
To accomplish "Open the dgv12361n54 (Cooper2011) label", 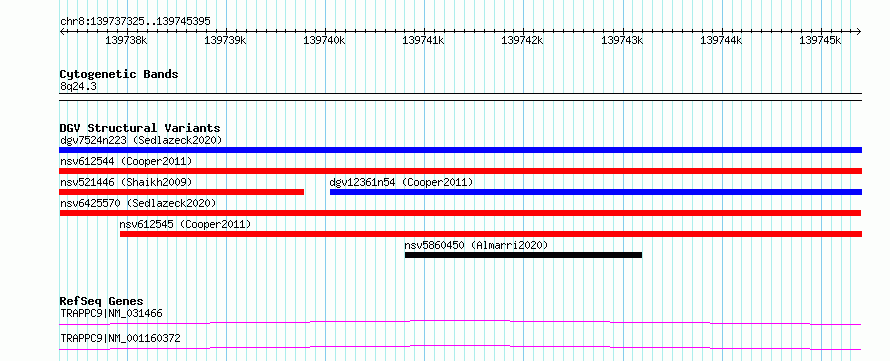I will point(401,182).
